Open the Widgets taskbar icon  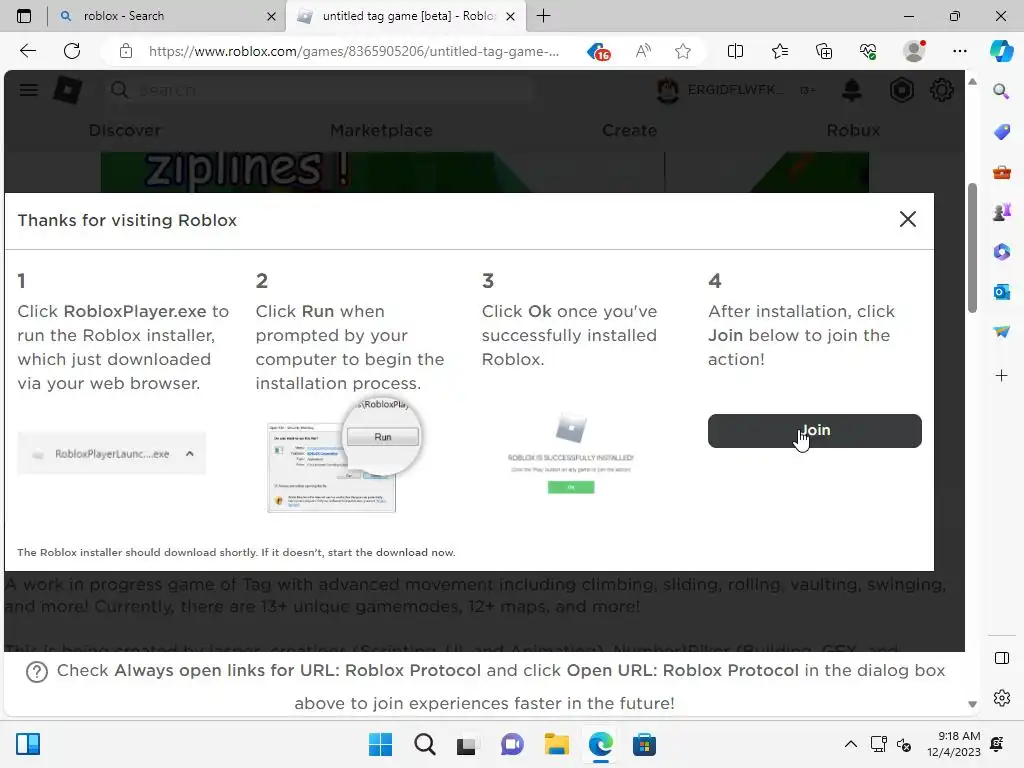click(28, 744)
